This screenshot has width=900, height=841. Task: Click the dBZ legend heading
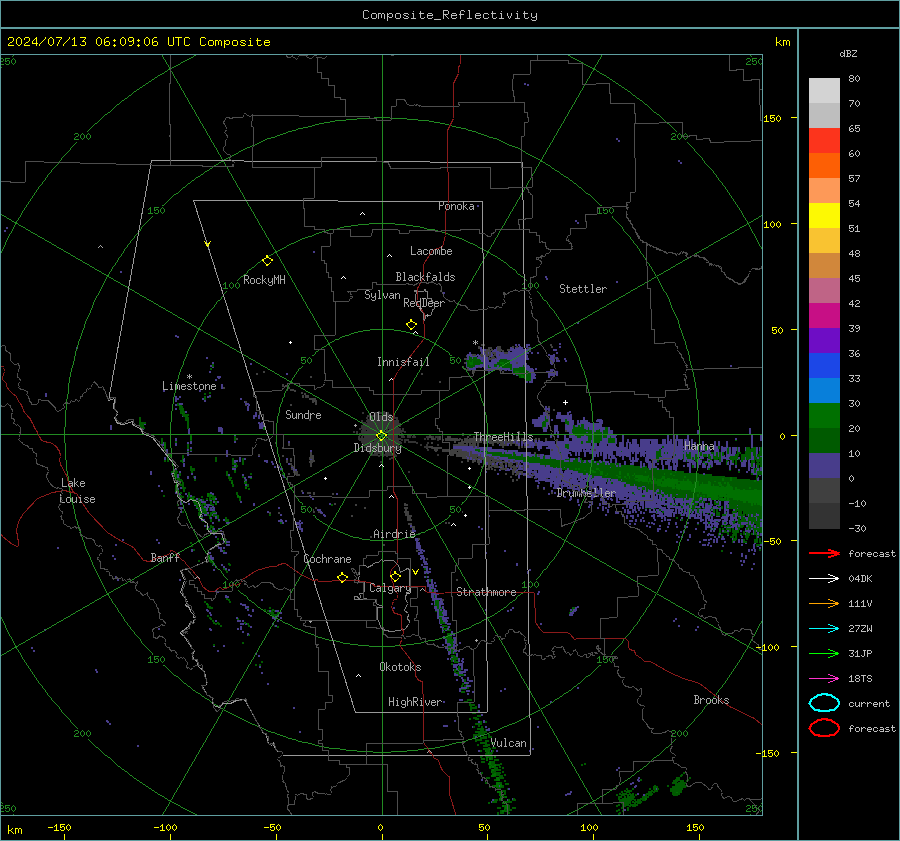848,53
